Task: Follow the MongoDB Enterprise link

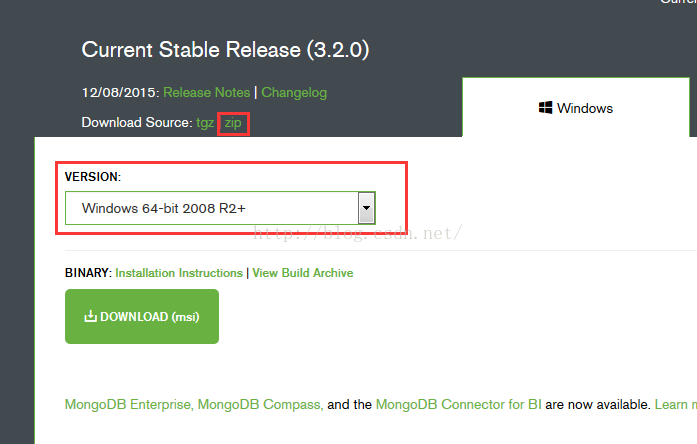Action: click(x=129, y=404)
